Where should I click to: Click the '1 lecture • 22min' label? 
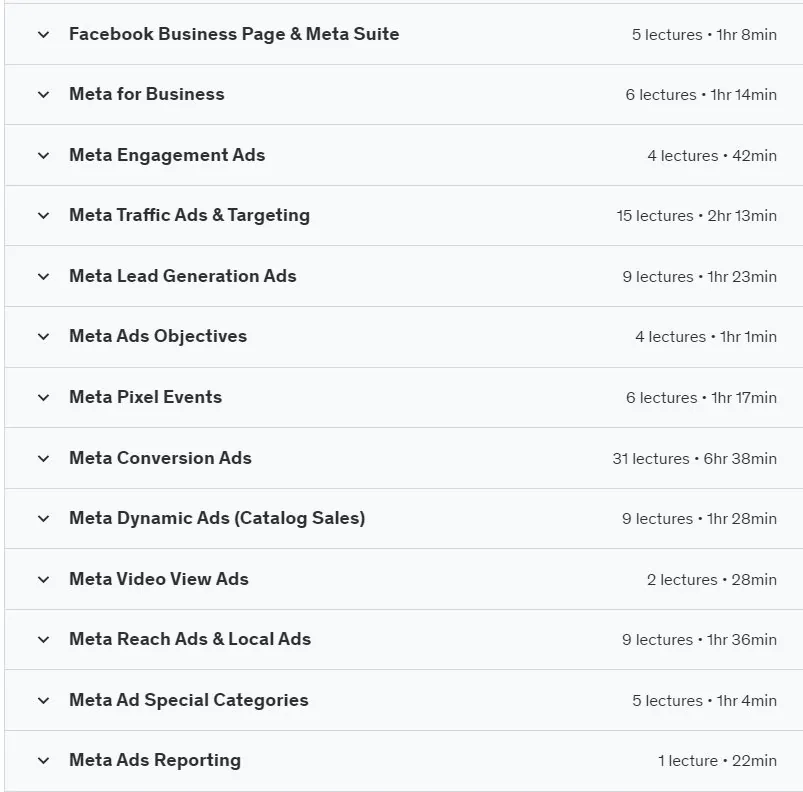click(717, 761)
